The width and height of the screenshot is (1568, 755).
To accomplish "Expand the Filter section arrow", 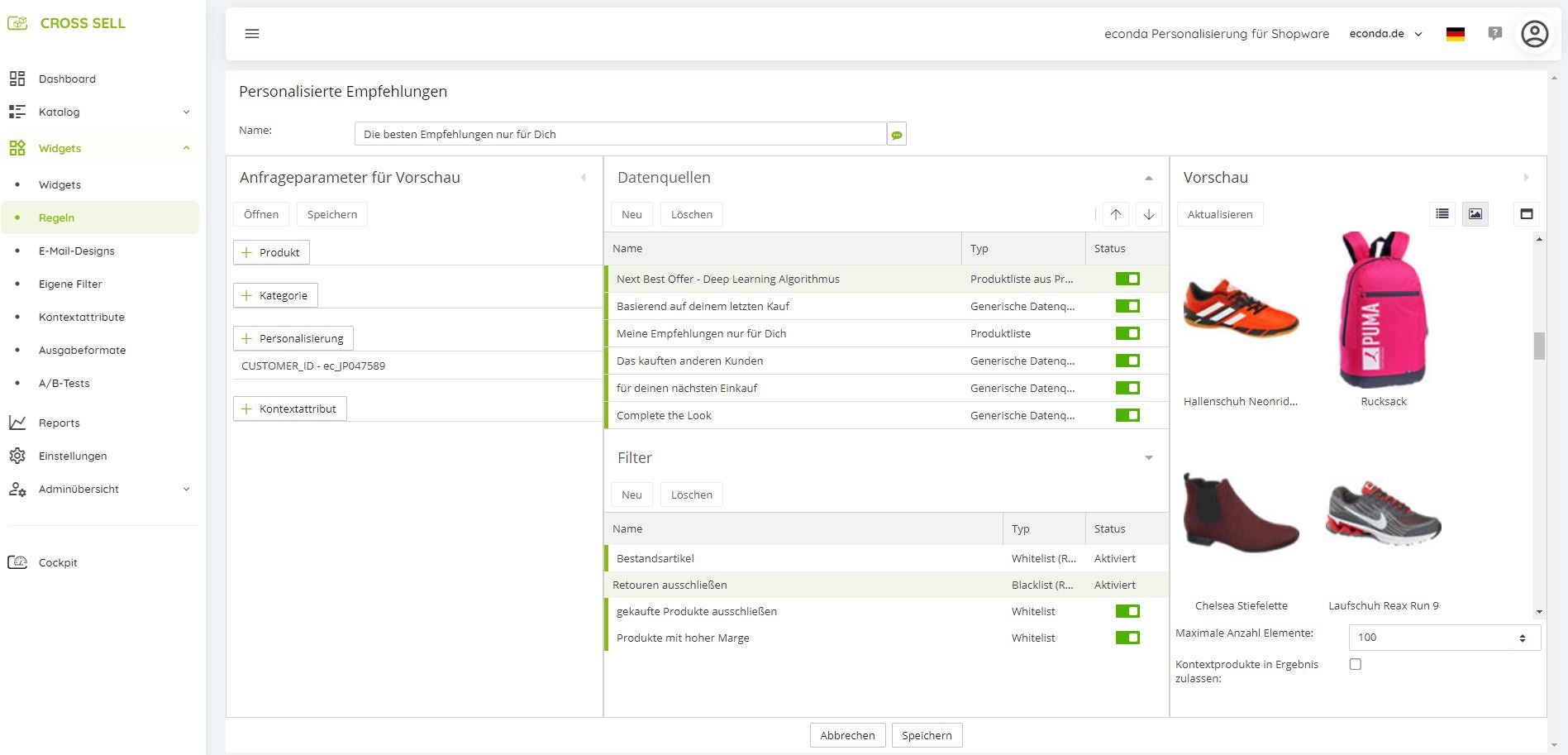I will click(x=1148, y=458).
